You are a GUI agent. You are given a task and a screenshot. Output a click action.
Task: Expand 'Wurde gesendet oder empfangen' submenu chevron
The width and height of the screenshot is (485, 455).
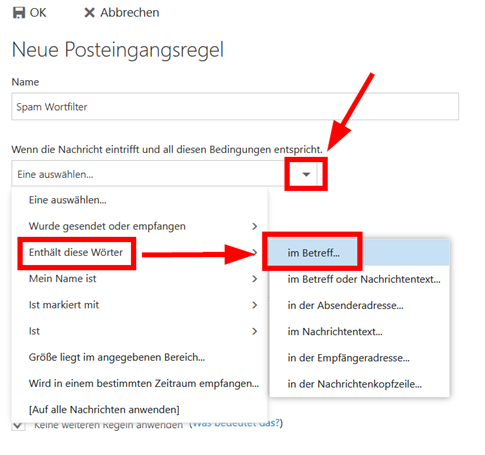point(255,226)
